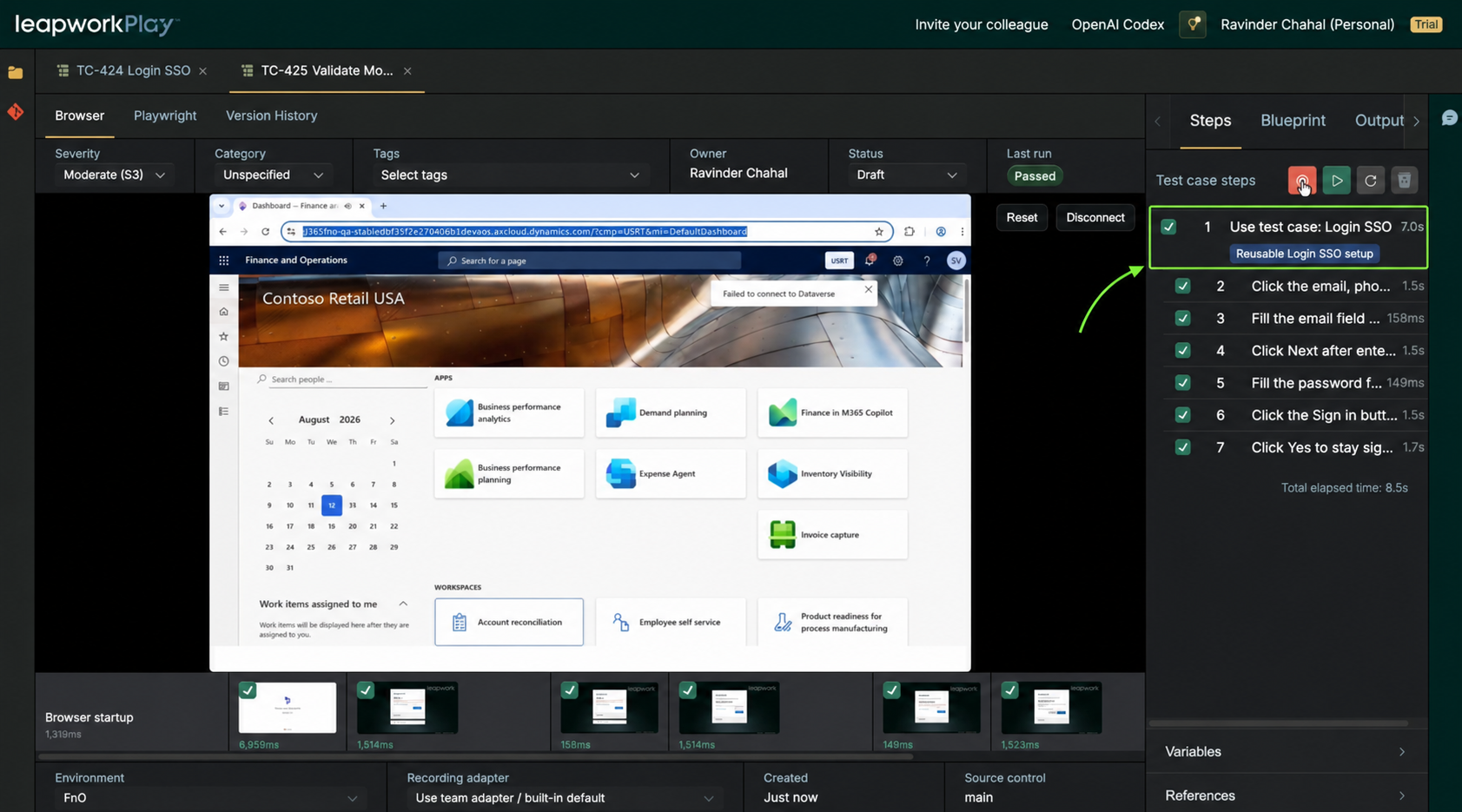Open the Demand planning app tile

click(671, 413)
